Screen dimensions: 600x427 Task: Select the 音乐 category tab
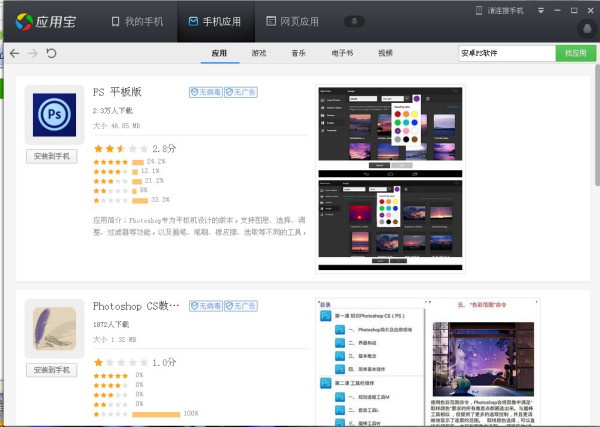click(x=298, y=53)
